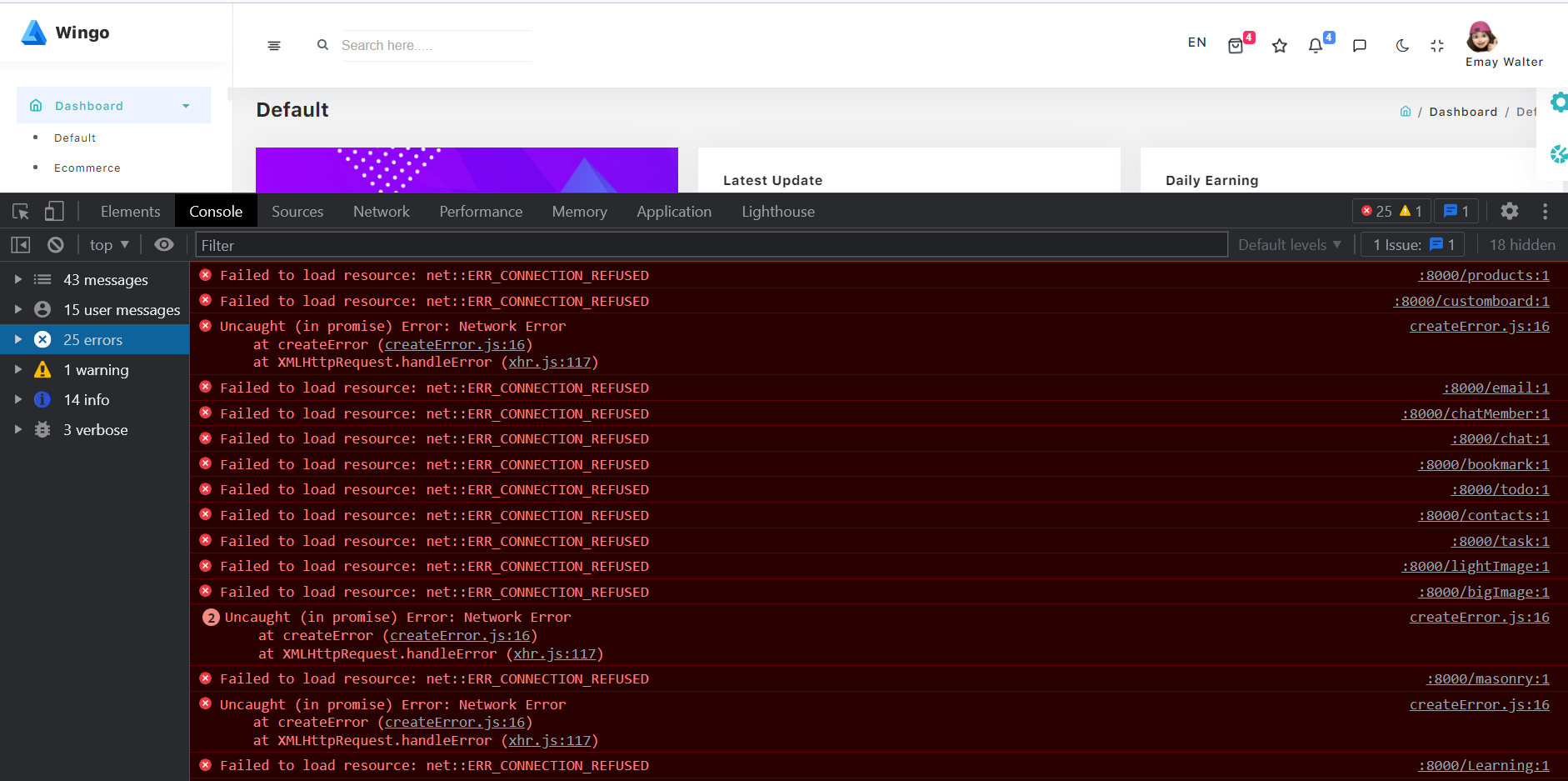The height and width of the screenshot is (781, 1568).
Task: Expand the 43 messages group
Action: [18, 280]
